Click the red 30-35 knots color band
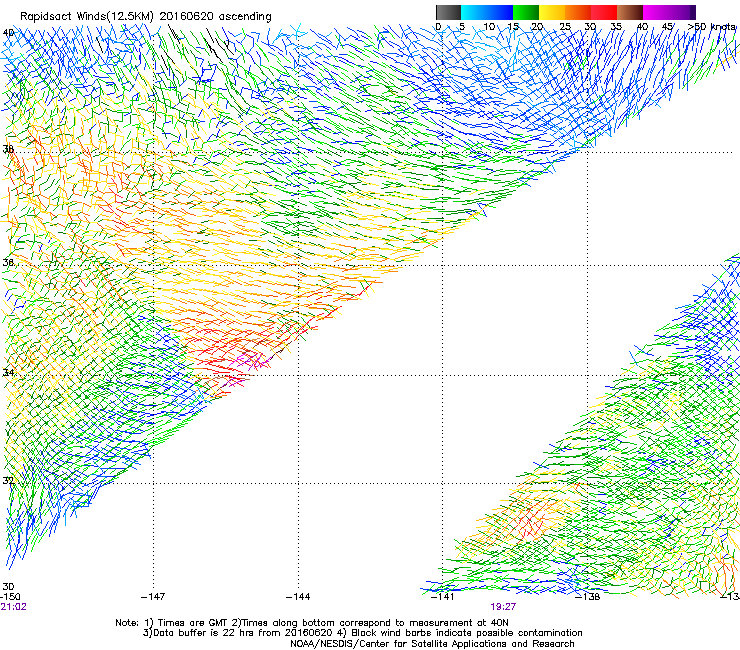The image size is (740, 650). click(x=604, y=12)
